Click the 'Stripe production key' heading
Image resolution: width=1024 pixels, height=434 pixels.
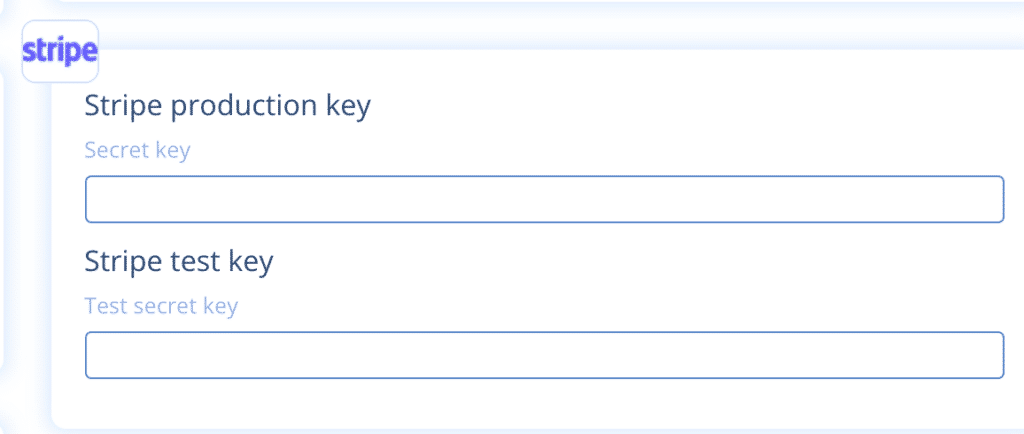(x=227, y=106)
